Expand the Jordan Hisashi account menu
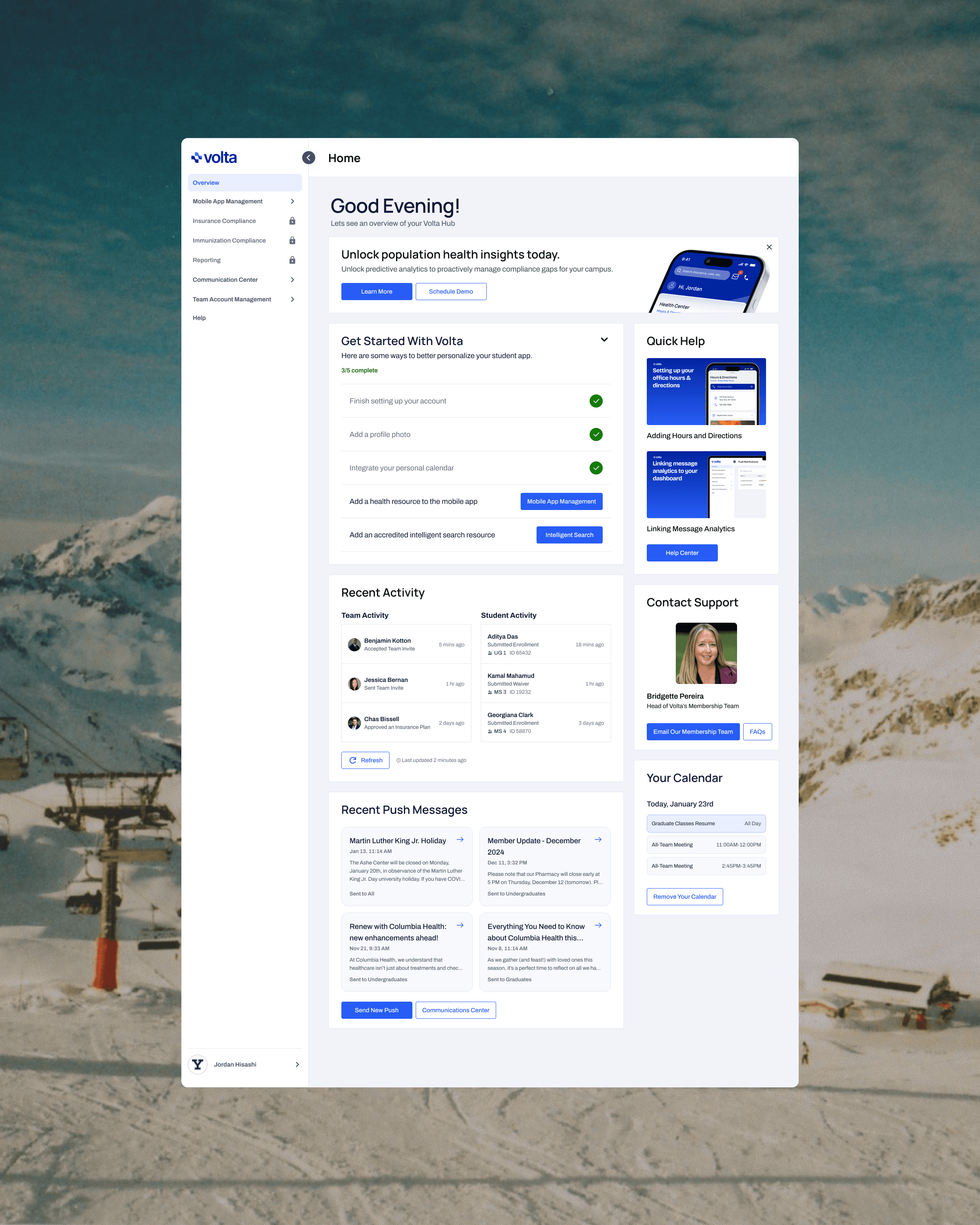Viewport: 980px width, 1225px height. coord(296,1065)
